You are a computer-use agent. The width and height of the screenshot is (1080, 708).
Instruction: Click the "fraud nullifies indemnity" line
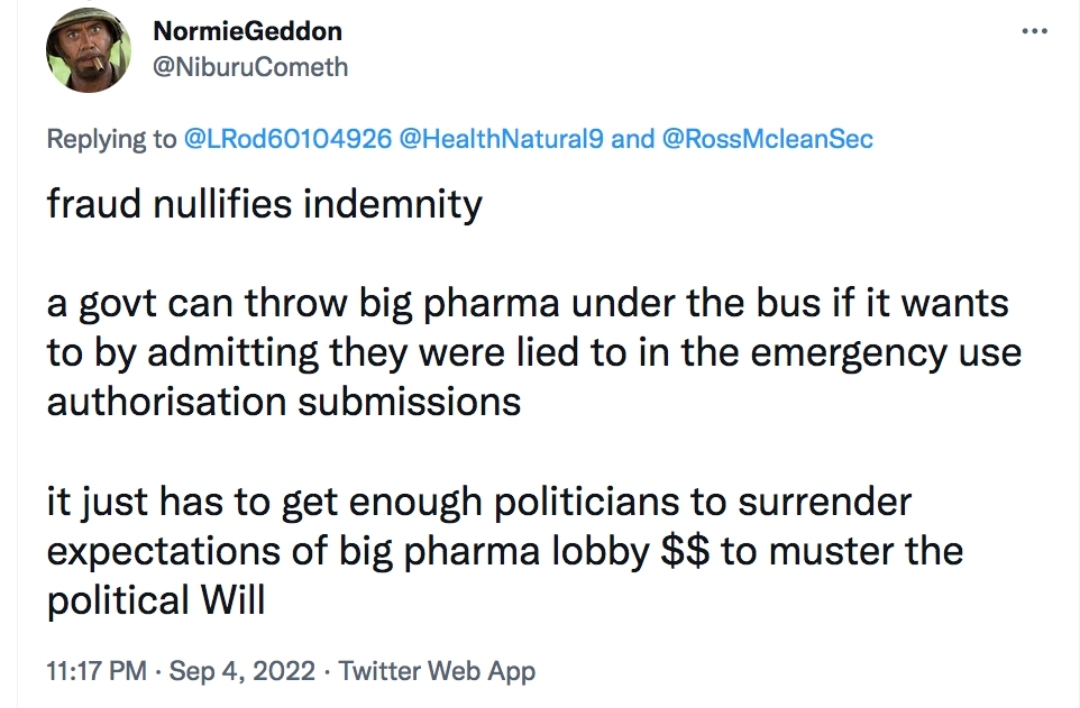point(264,205)
